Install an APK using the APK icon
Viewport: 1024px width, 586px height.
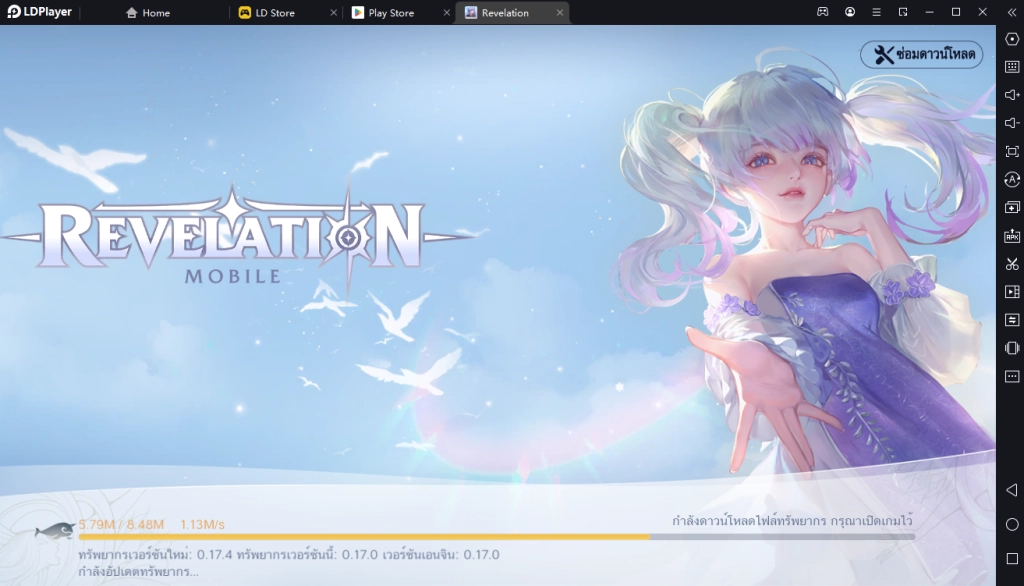(x=1012, y=236)
